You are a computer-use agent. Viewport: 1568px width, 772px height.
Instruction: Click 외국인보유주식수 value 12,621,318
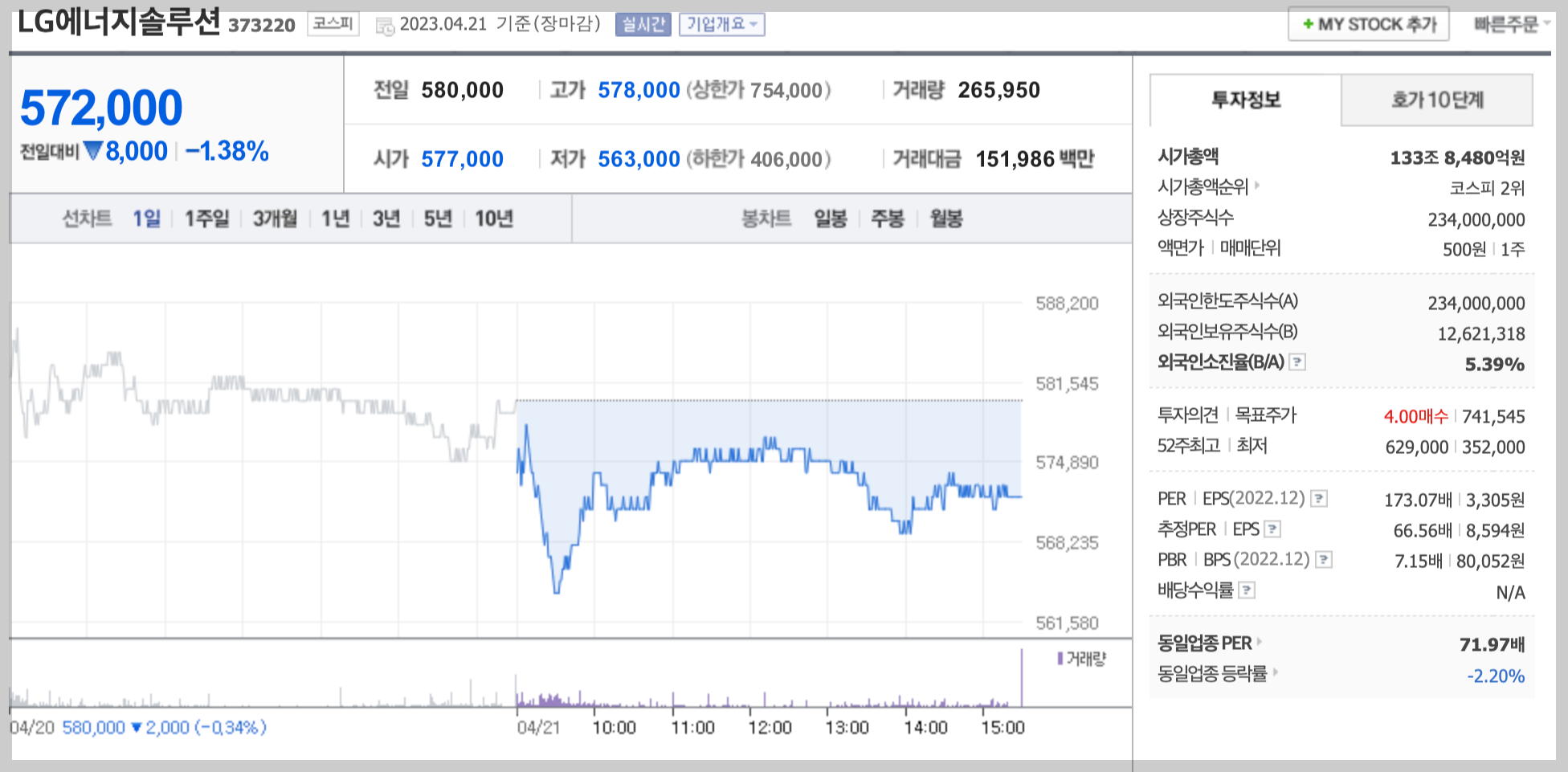point(1481,334)
